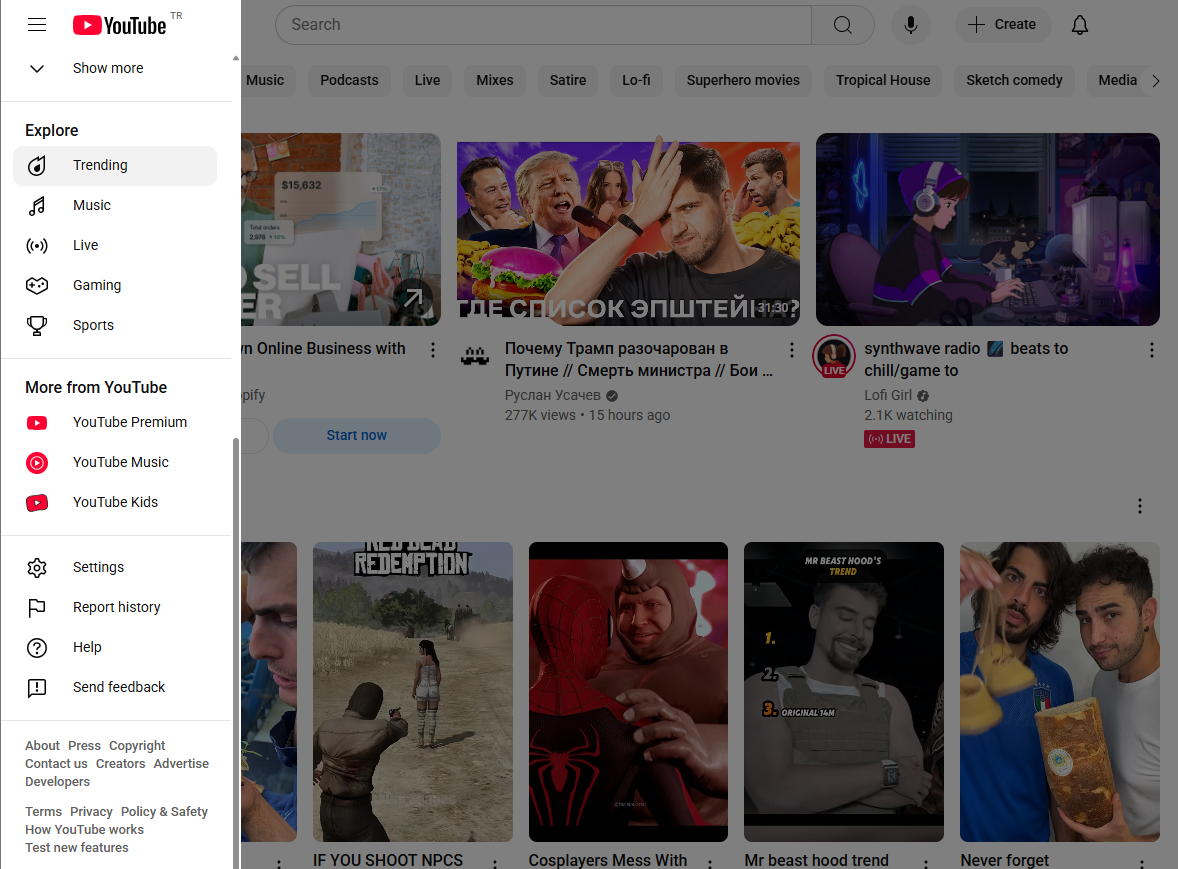Screen dimensions: 1178x869
Task: Open the synthwave radio live stream thumbnail
Action: click(x=987, y=229)
